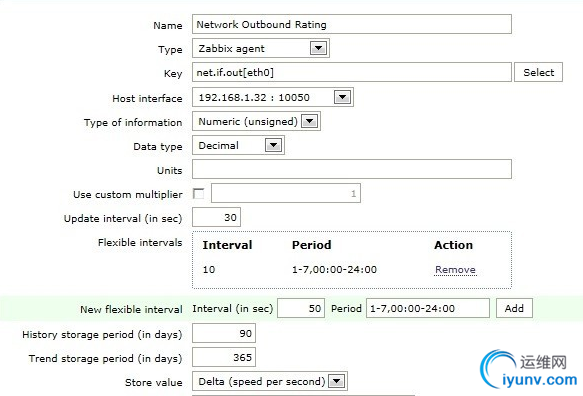Open the Type dropdown showing Zabbix agent

coord(261,48)
